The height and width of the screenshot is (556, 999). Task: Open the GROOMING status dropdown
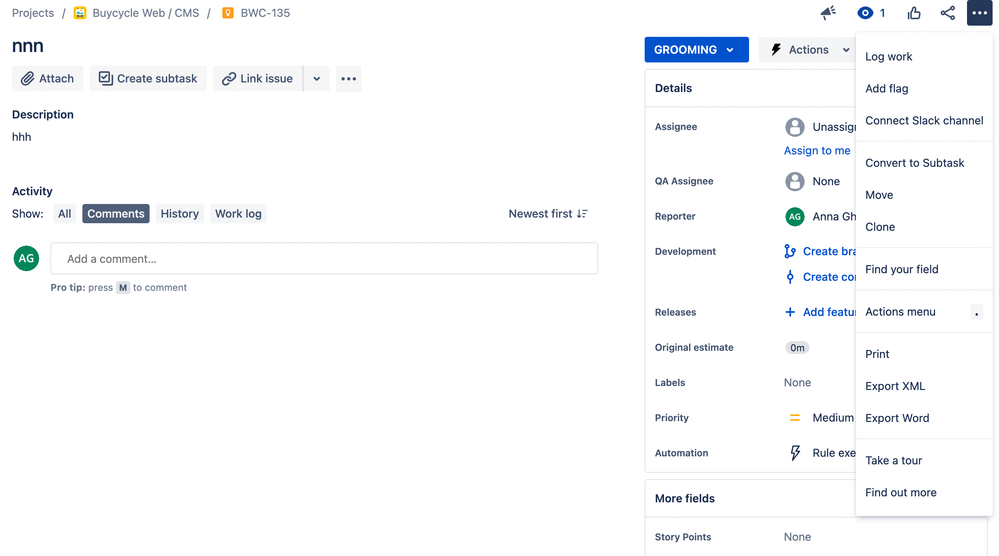(x=696, y=50)
